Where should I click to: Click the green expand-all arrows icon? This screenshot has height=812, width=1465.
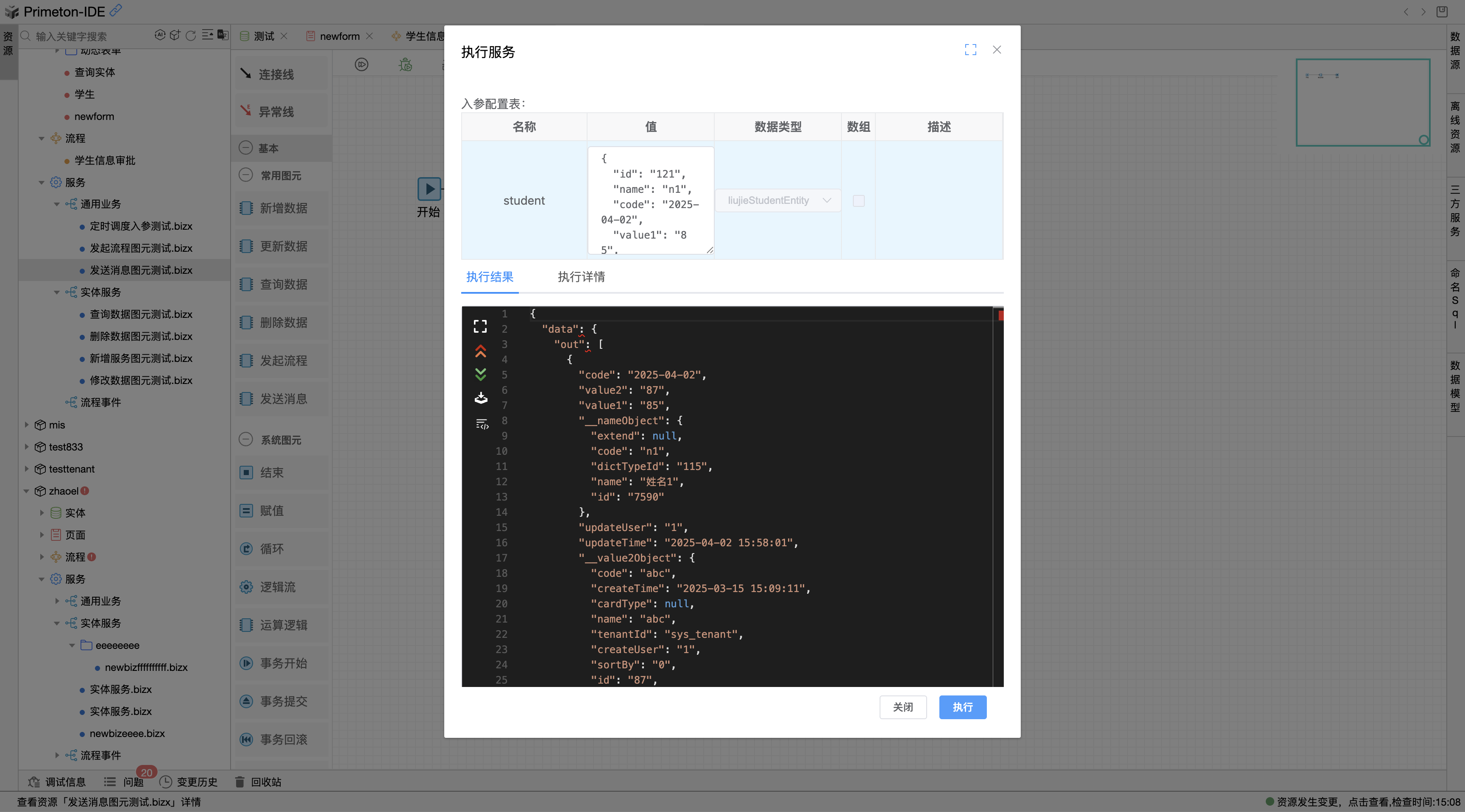coord(480,374)
